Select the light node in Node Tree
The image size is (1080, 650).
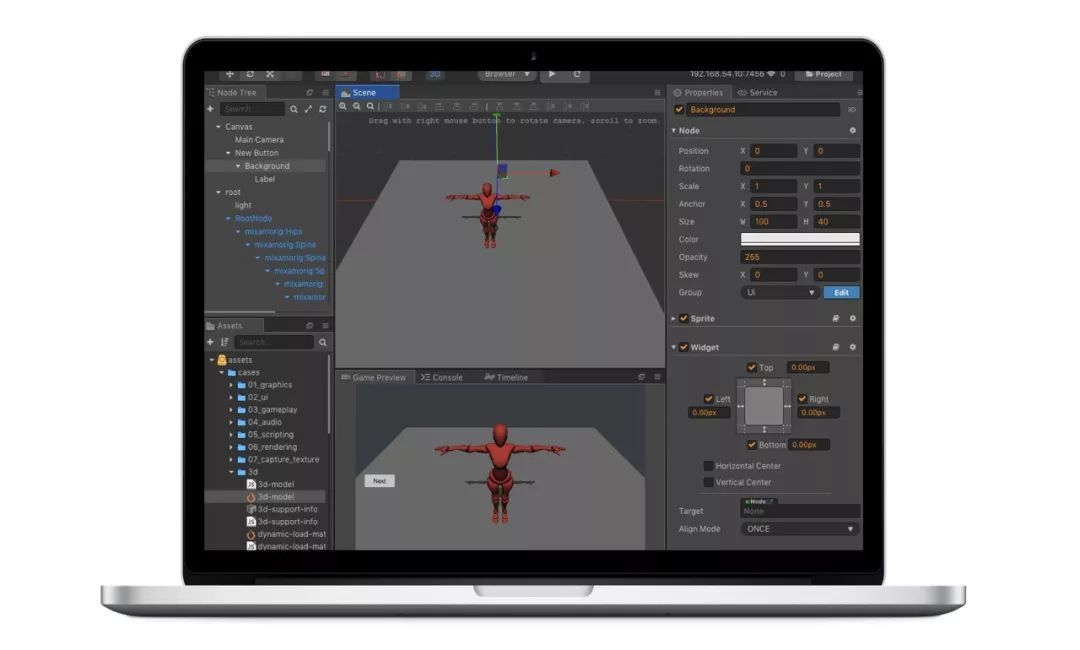(243, 205)
